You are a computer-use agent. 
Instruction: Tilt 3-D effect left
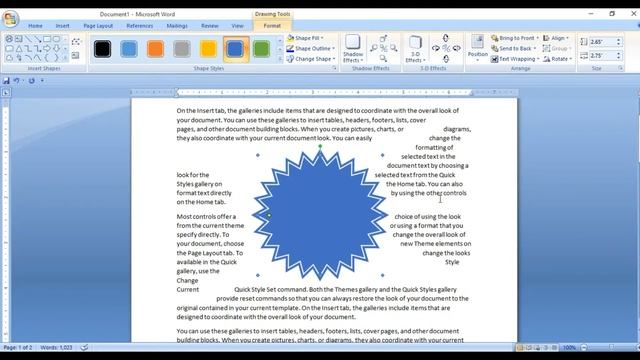tap(436, 49)
